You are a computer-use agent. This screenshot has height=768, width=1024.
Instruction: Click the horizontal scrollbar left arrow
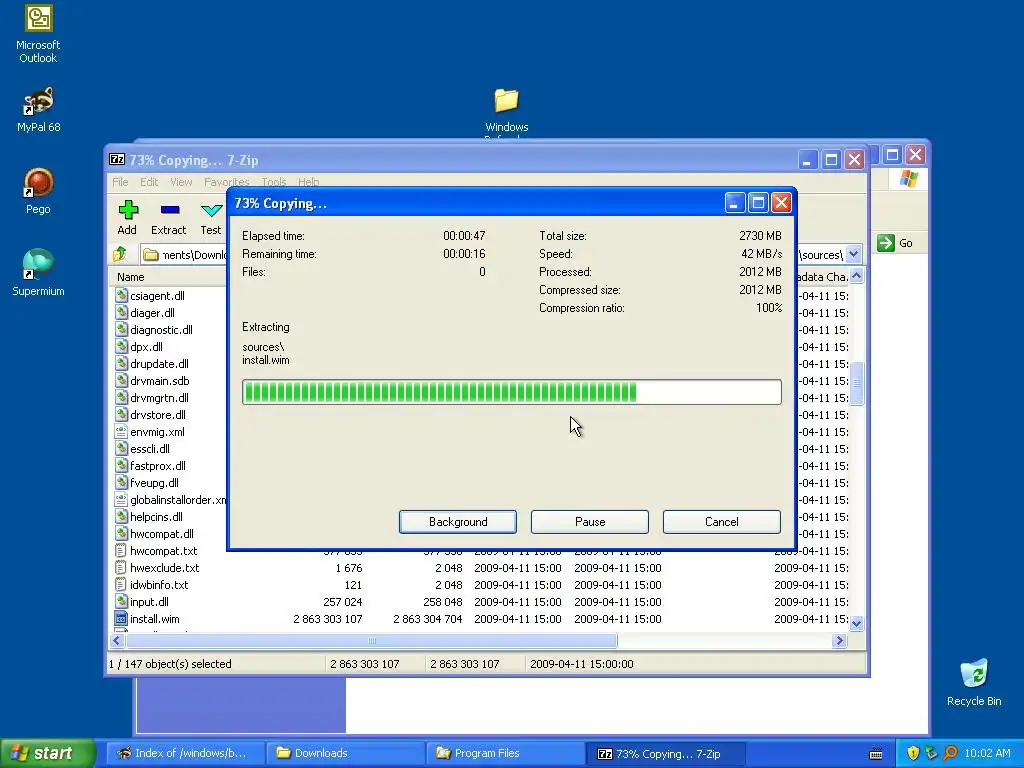tap(117, 641)
